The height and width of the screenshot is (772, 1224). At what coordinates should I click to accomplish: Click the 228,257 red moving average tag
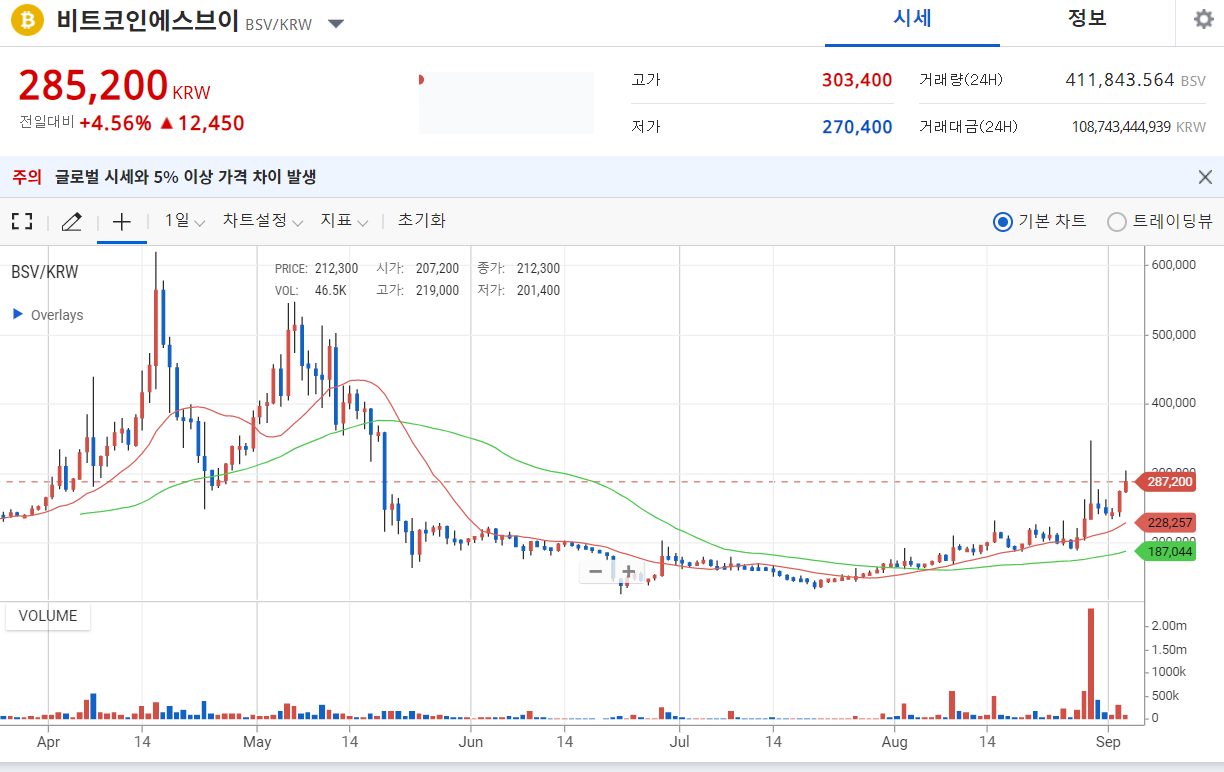pos(1167,523)
